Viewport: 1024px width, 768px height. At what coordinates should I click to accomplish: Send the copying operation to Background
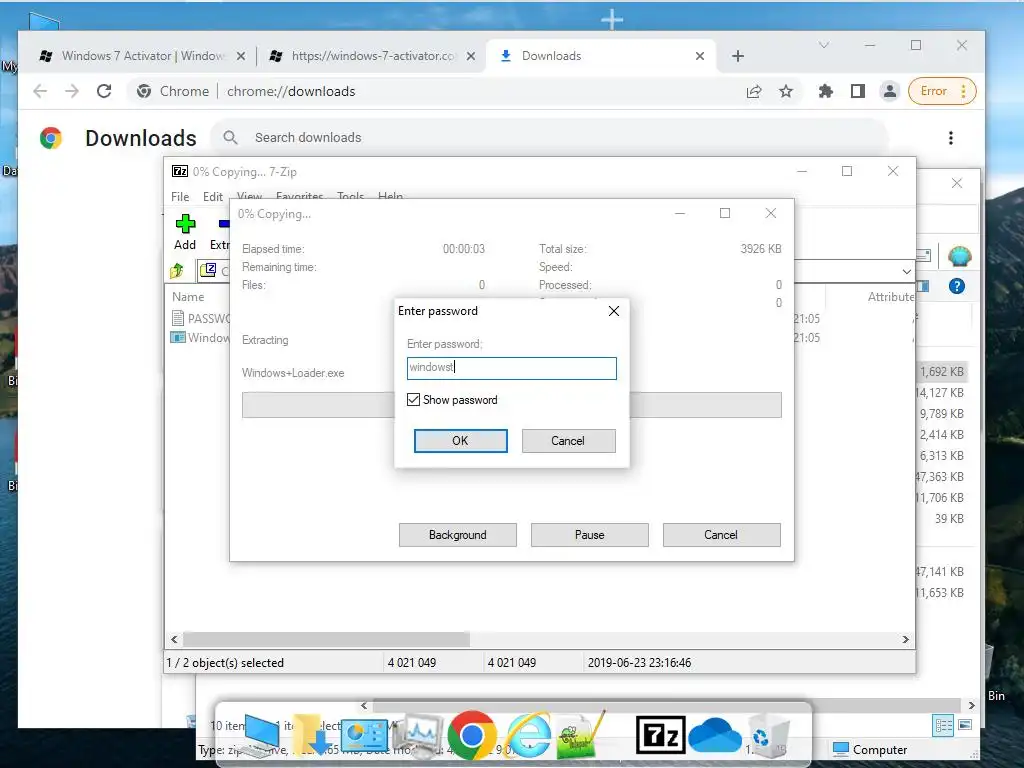pyautogui.click(x=458, y=535)
